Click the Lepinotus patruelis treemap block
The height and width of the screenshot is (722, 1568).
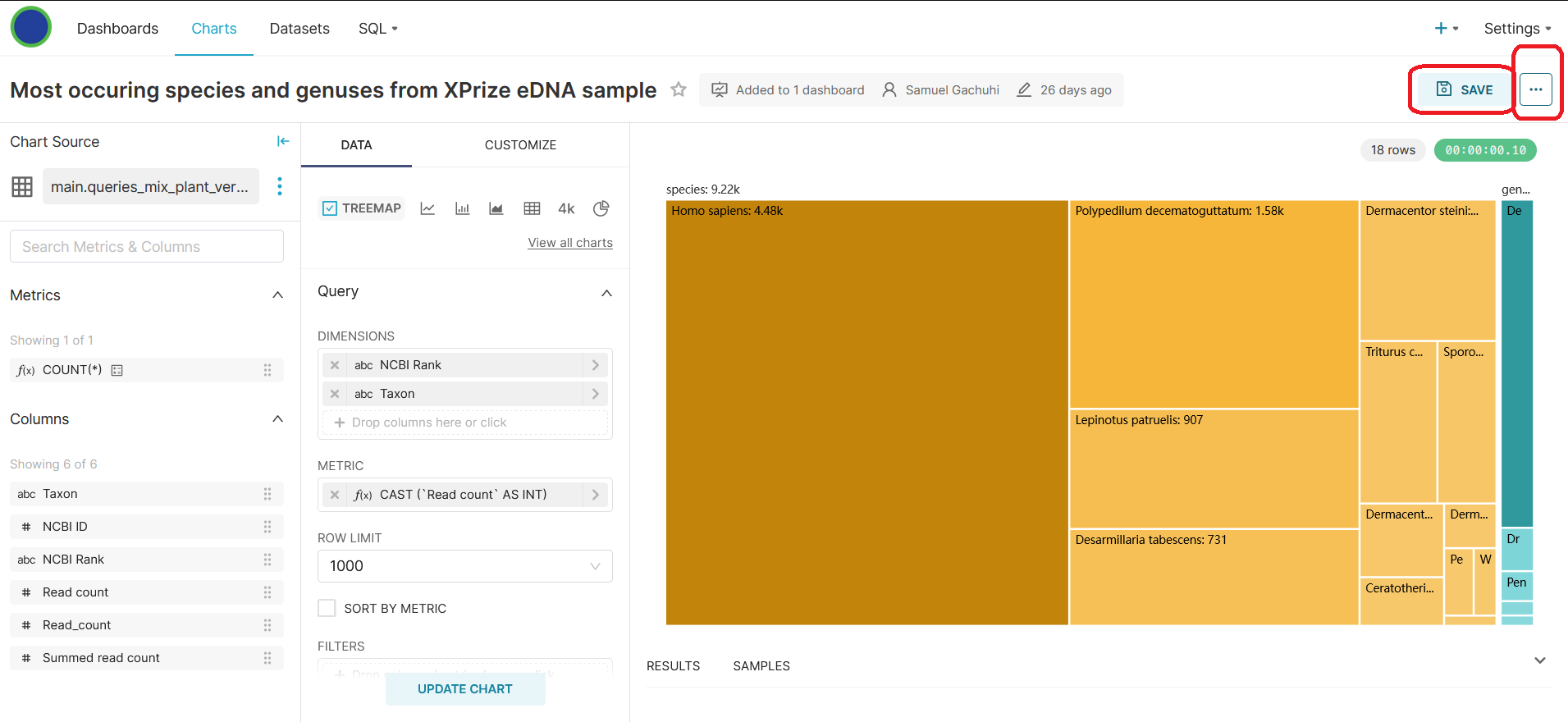(x=1214, y=468)
